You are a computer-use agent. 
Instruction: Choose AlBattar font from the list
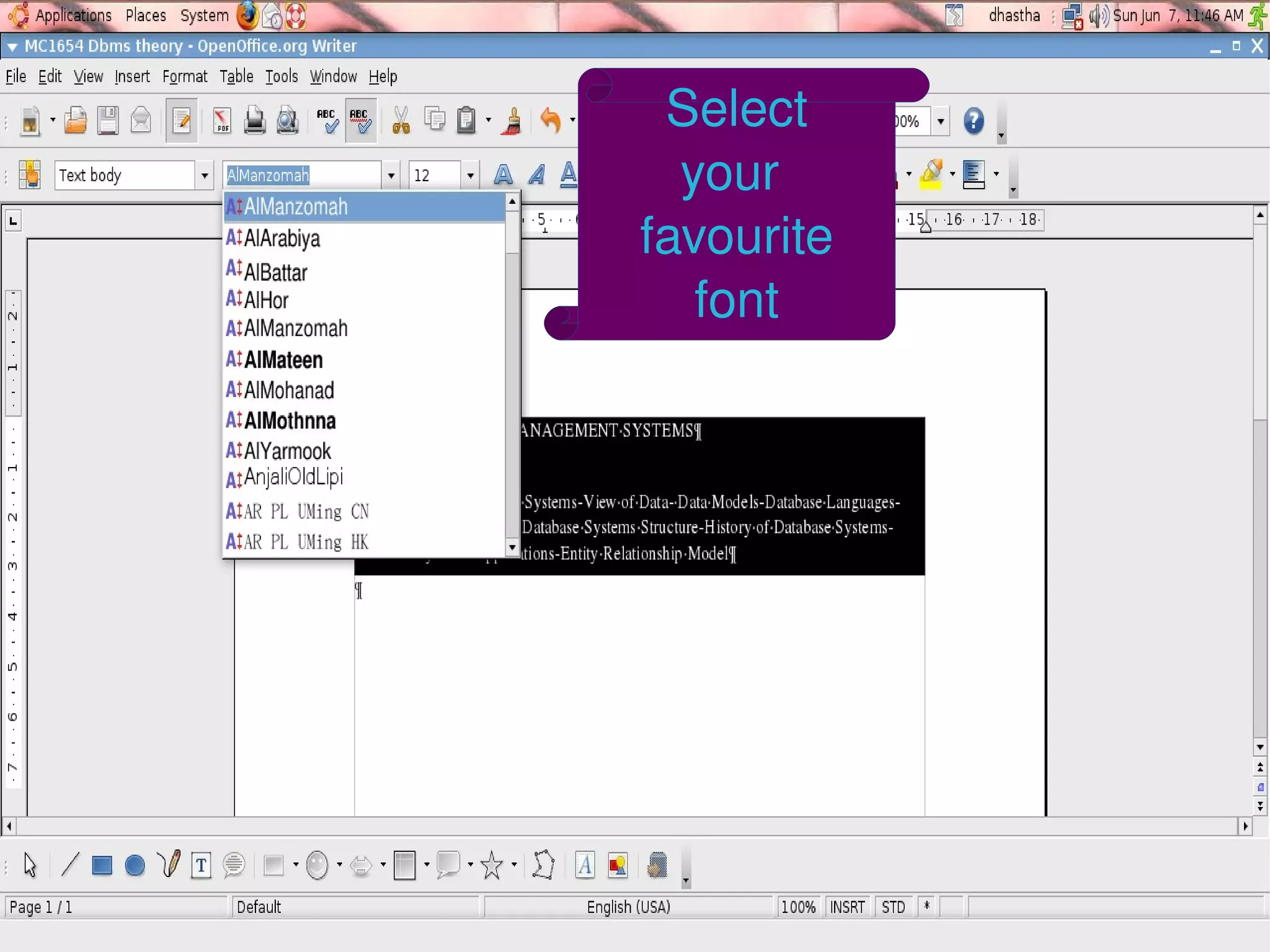[364, 272]
